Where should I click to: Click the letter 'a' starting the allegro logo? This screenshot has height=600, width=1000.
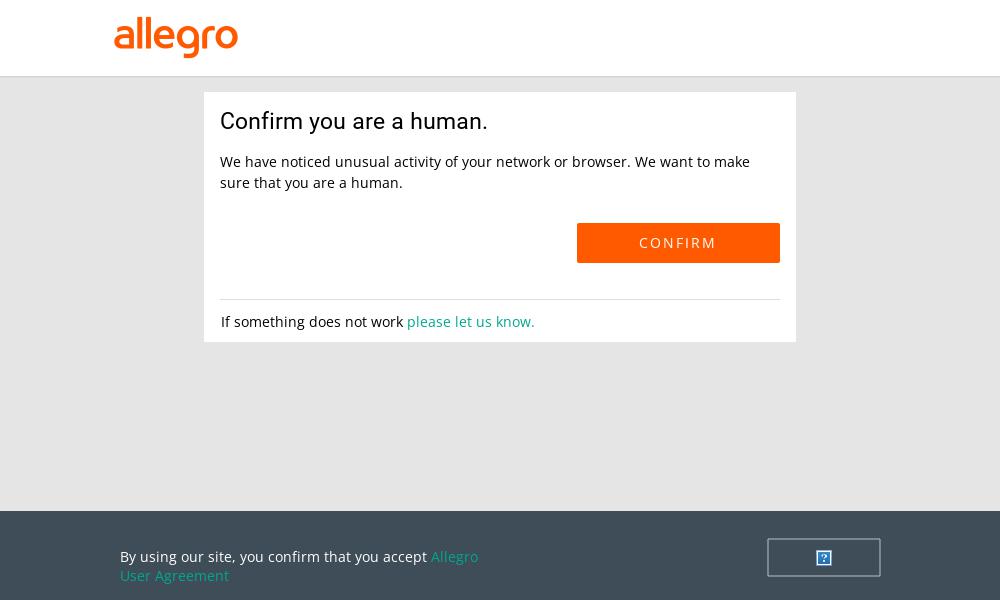click(x=124, y=38)
